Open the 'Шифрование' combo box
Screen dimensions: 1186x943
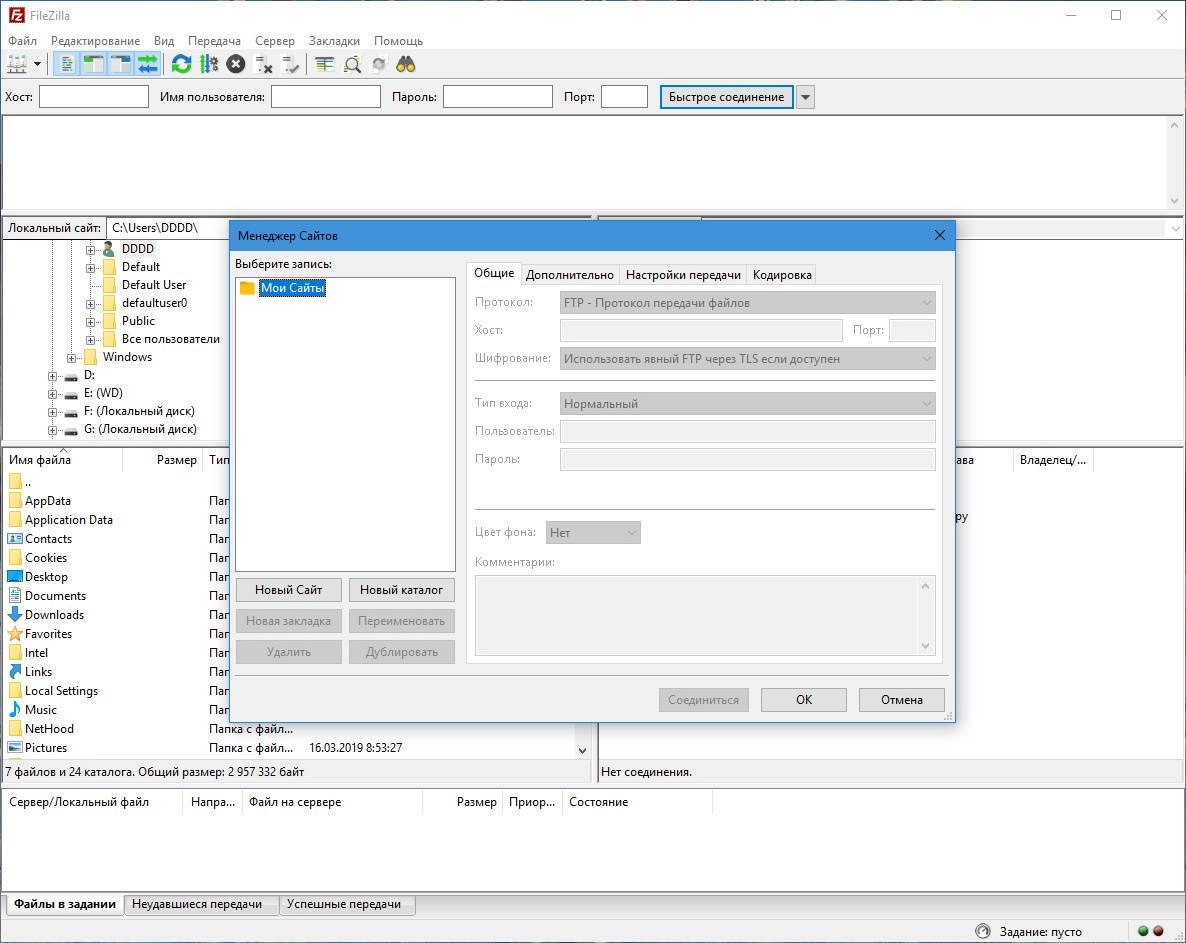pos(747,358)
